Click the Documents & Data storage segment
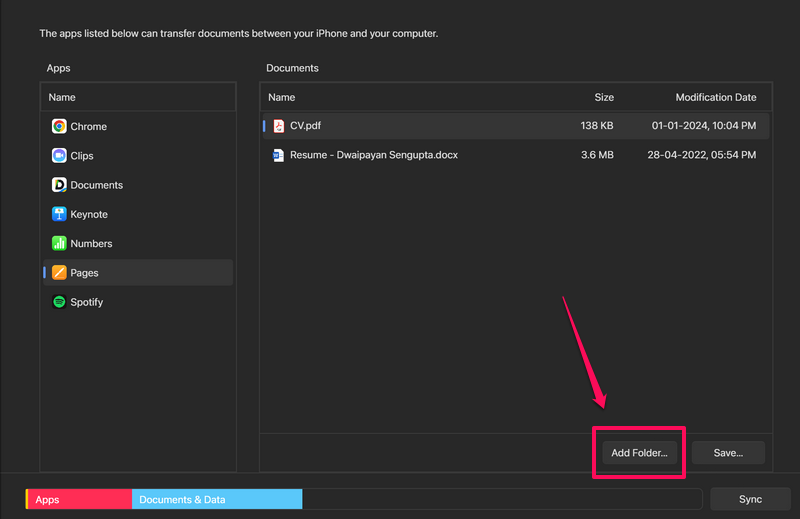This screenshot has height=519, width=800. (x=216, y=499)
